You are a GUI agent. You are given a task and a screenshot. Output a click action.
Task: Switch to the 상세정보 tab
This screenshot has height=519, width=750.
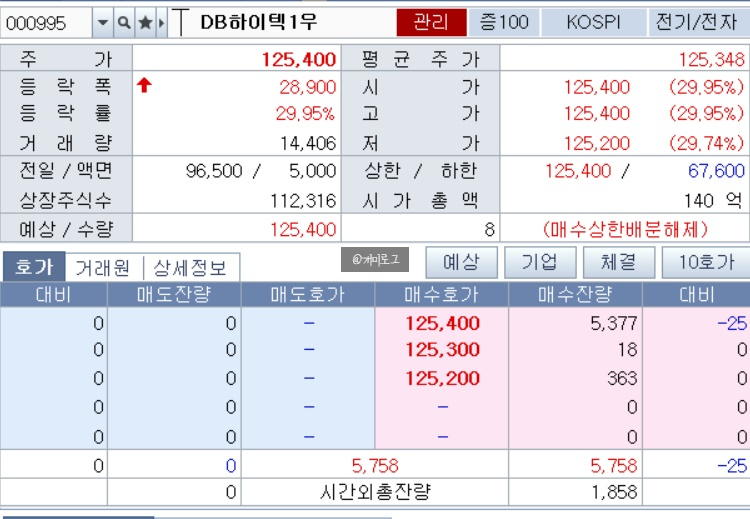click(x=190, y=267)
